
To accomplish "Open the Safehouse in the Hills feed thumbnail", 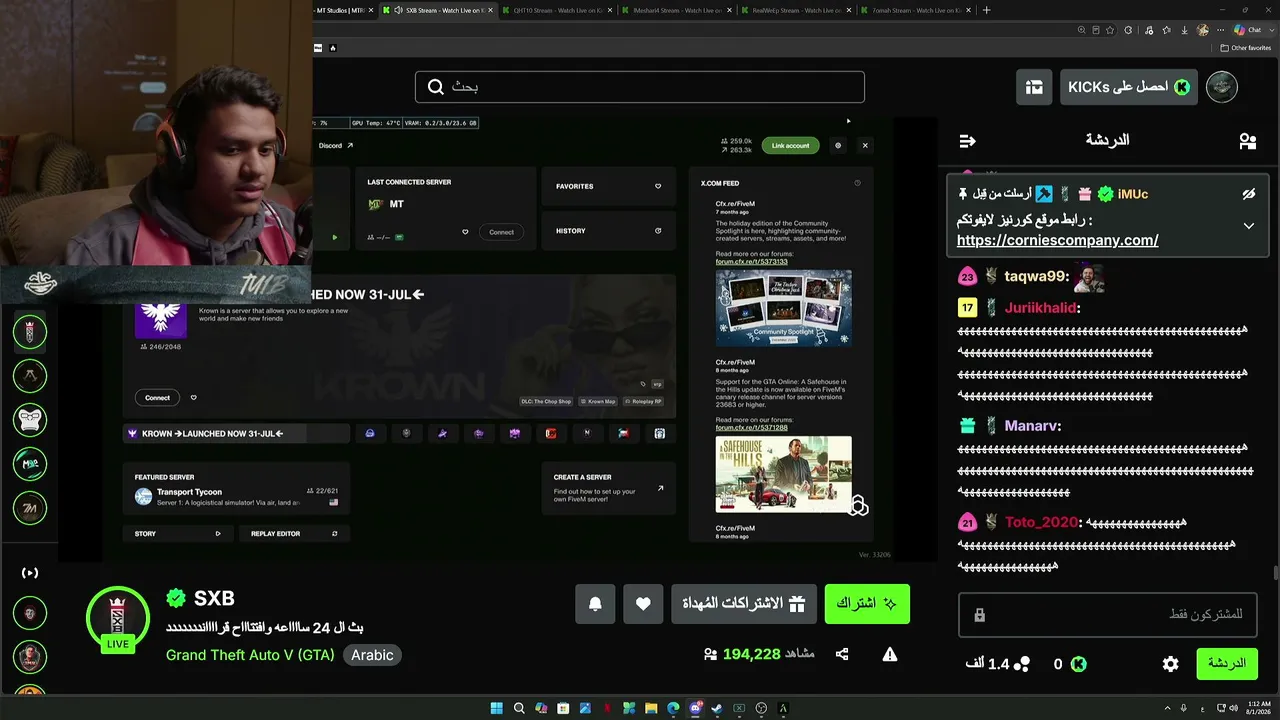I will (x=784, y=474).
